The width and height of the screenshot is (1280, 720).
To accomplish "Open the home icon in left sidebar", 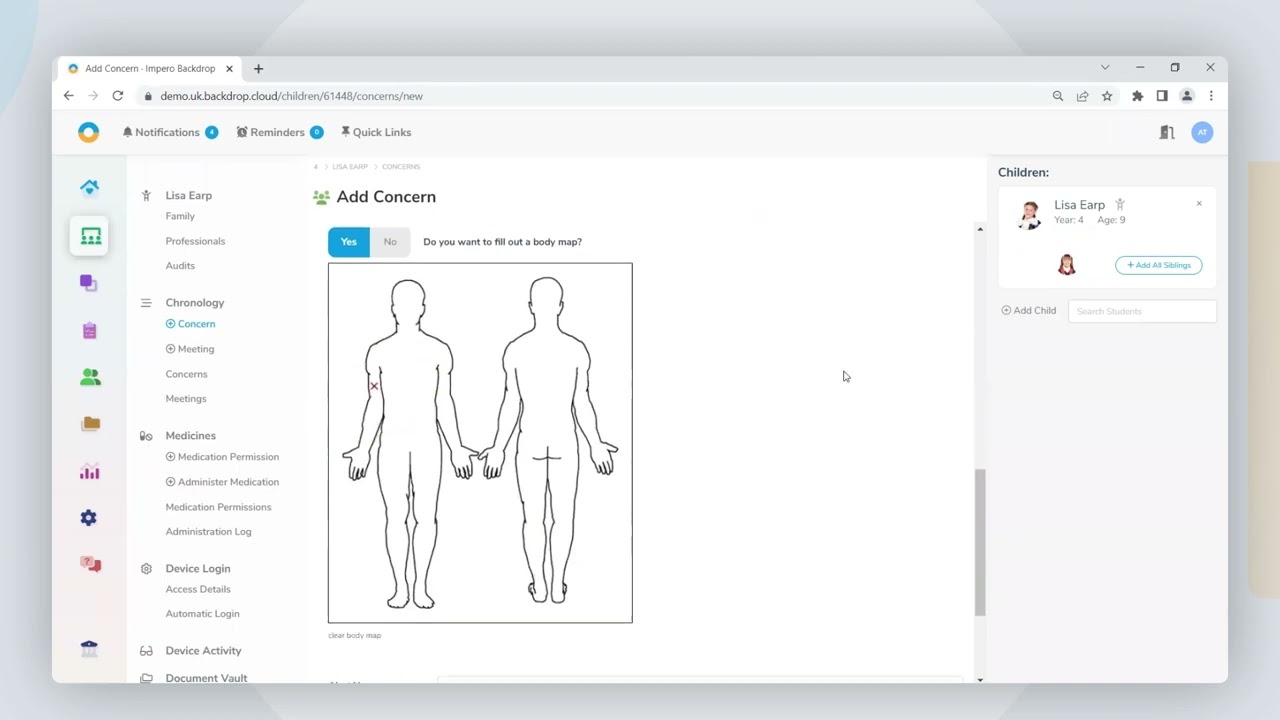I will 89,187.
